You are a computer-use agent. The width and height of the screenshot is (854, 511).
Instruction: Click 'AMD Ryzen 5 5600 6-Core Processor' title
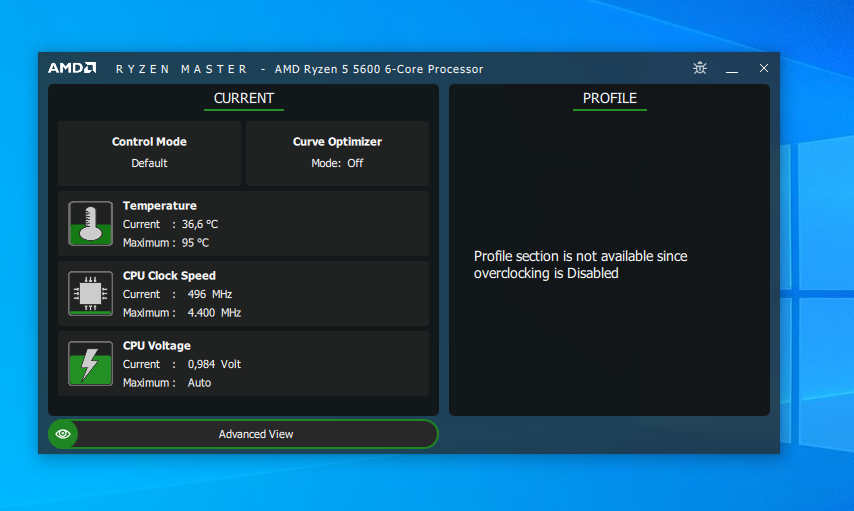[379, 69]
